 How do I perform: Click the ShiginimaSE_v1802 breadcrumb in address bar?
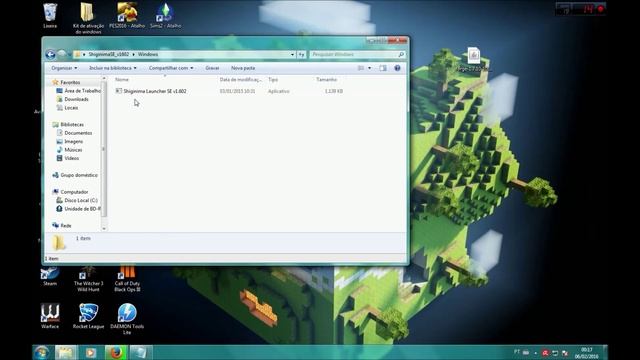pyautogui.click(x=109, y=54)
